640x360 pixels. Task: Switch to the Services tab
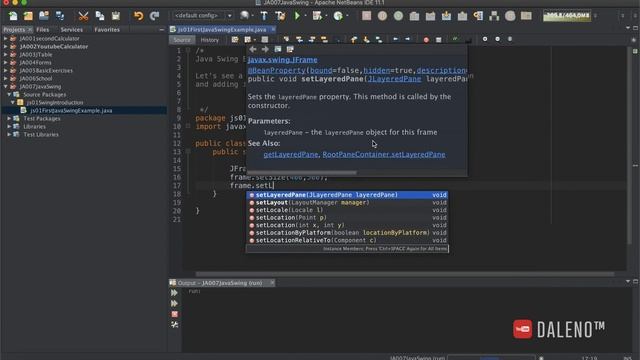(x=71, y=30)
